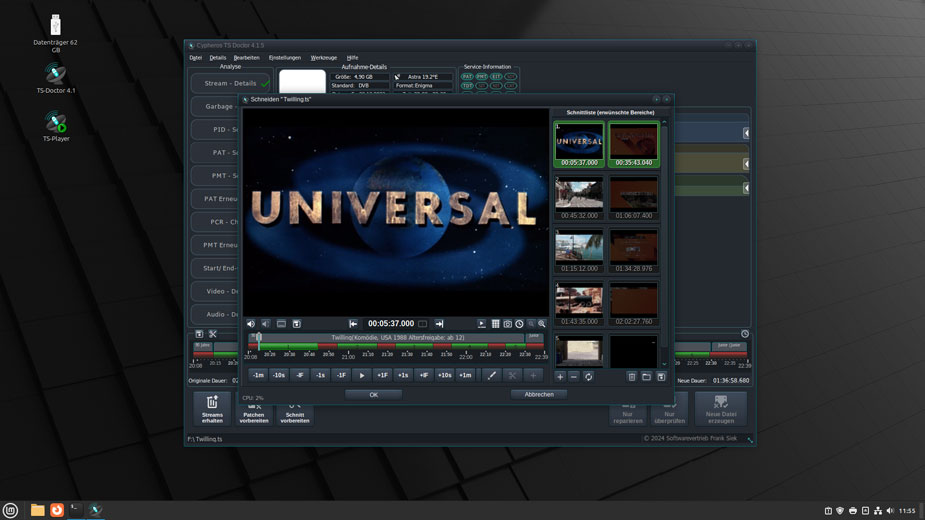This screenshot has width=925, height=520.
Task: Click the Streams erhalten button
Action: 212,408
